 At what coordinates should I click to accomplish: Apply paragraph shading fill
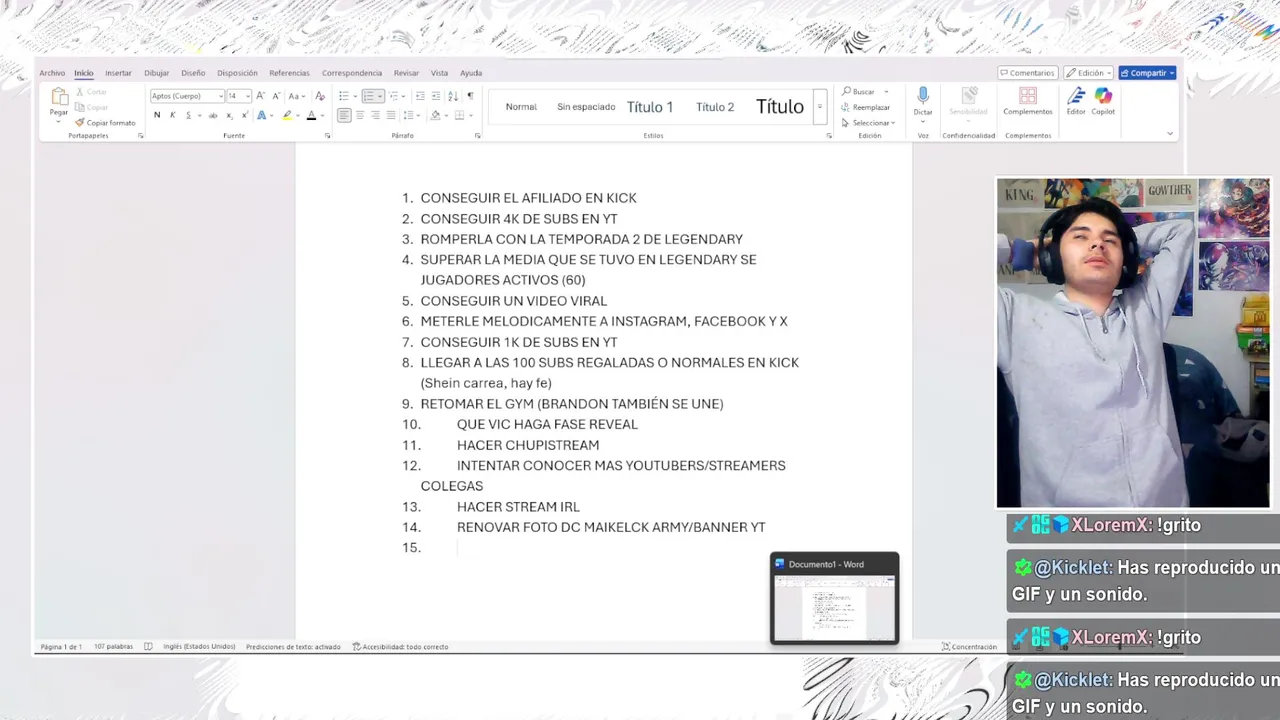point(435,115)
